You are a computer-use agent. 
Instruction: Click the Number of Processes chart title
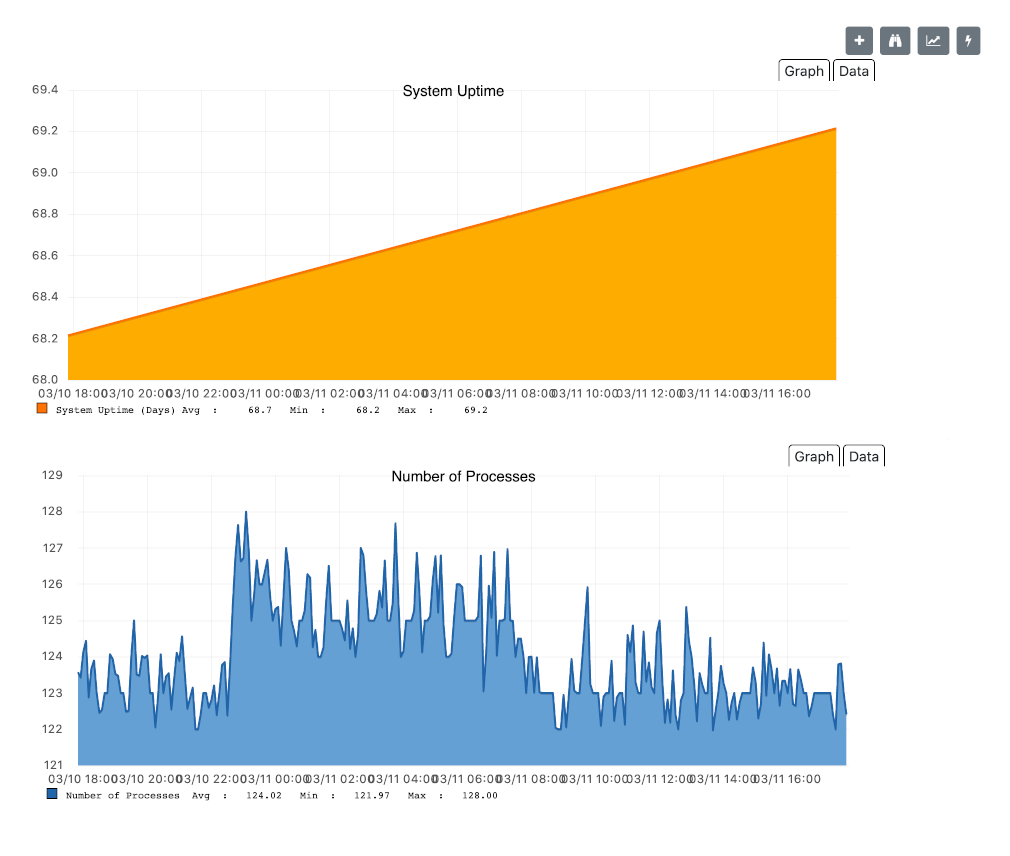[463, 477]
